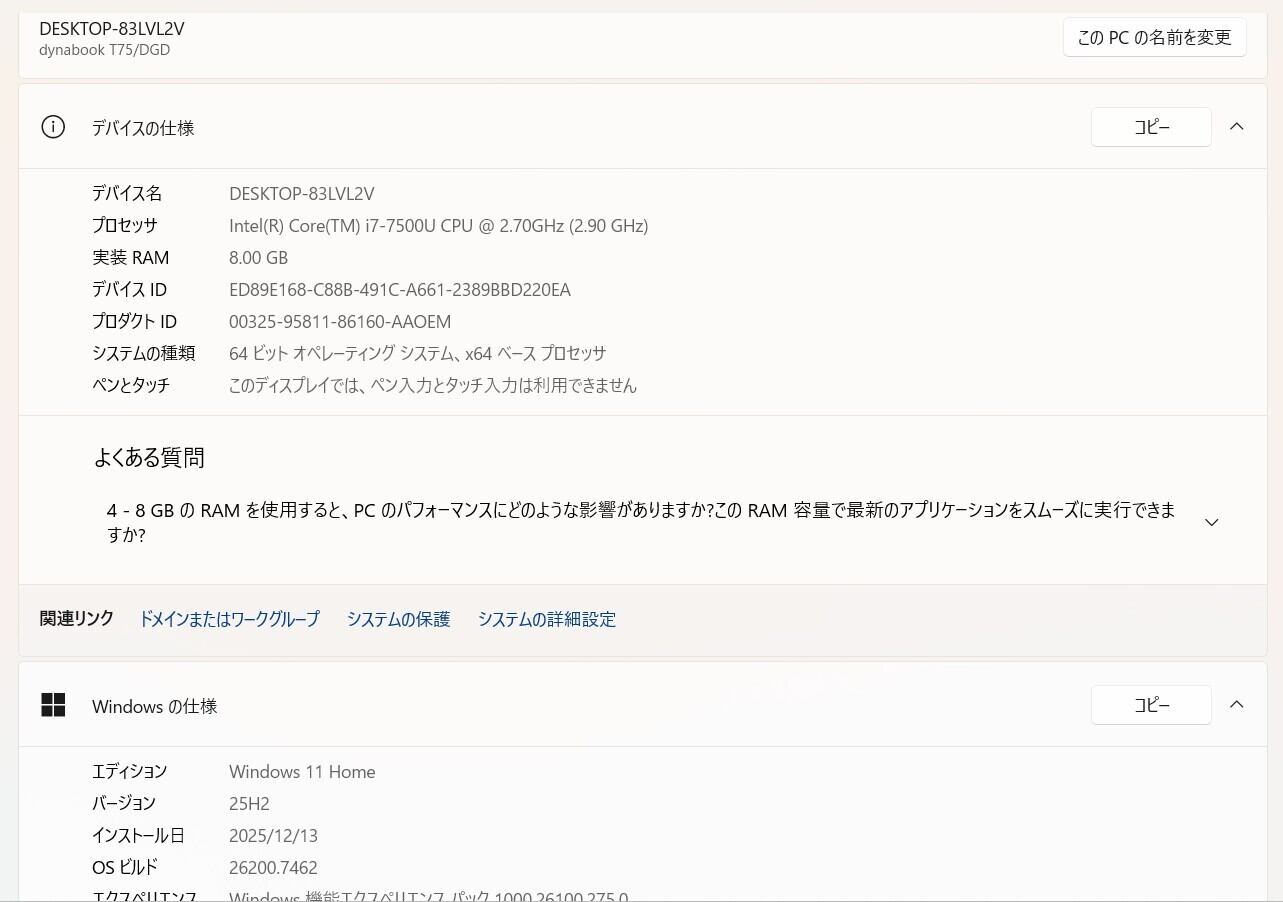Image resolution: width=1283 pixels, height=902 pixels.
Task: Click the システムの種類 label
Action: pos(144,354)
